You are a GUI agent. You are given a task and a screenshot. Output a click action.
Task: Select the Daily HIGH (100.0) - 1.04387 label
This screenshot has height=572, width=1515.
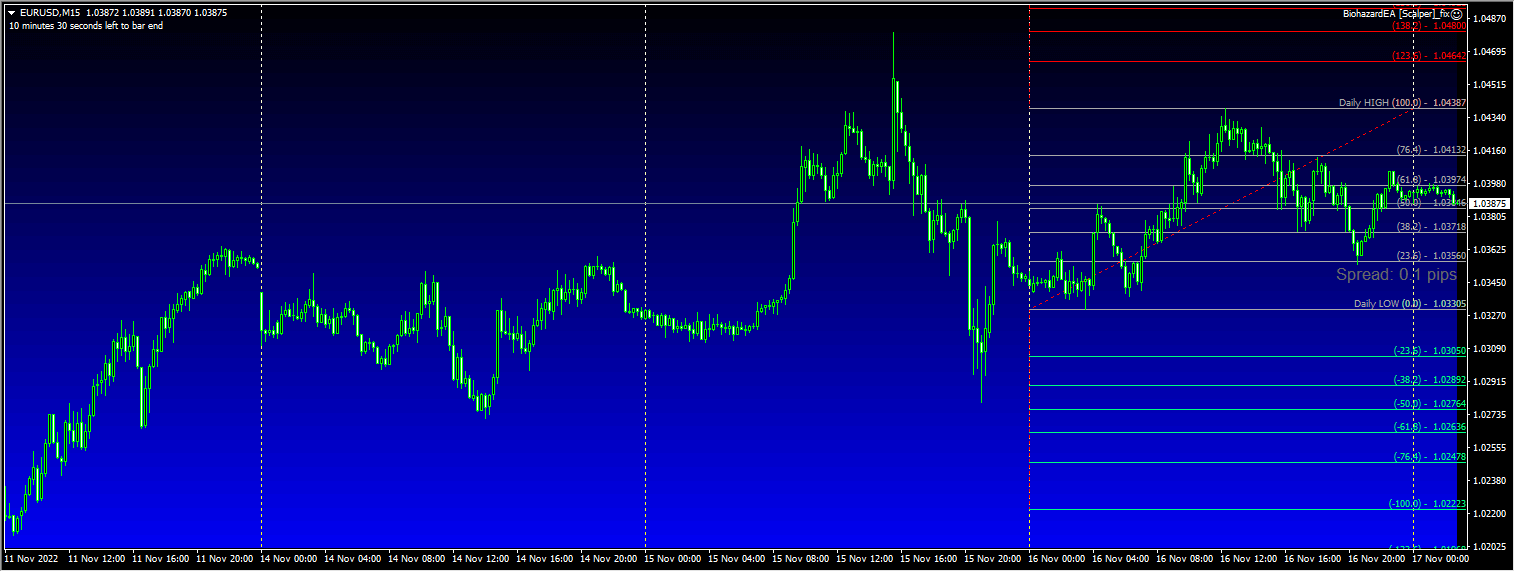(1402, 103)
